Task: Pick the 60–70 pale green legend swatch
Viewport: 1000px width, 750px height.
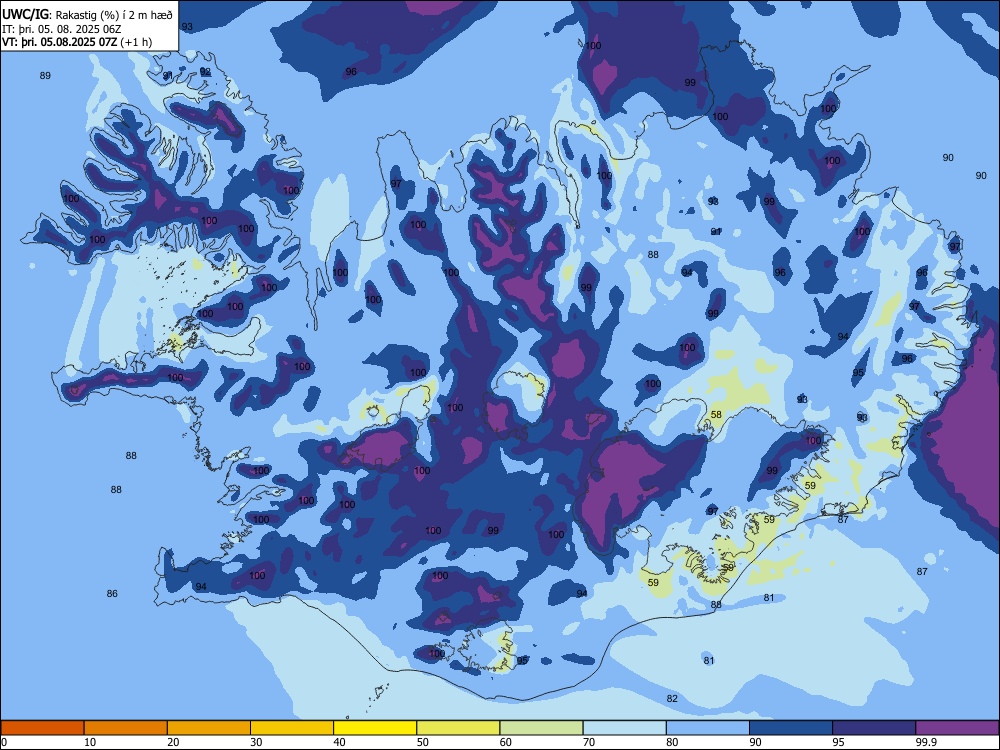Action: click(x=541, y=728)
